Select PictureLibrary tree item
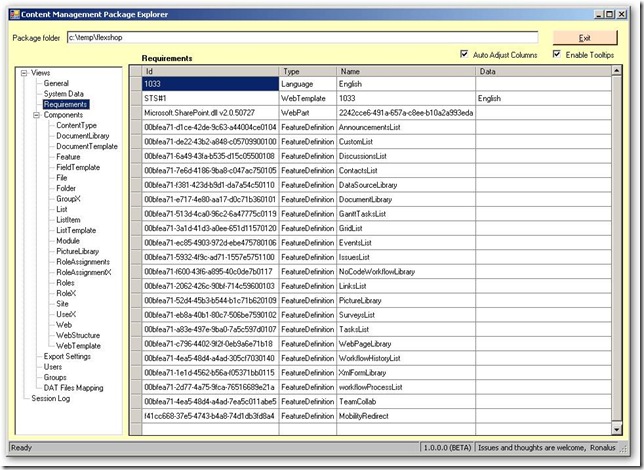Viewport: 644px width, 470px height. pyautogui.click(x=77, y=251)
